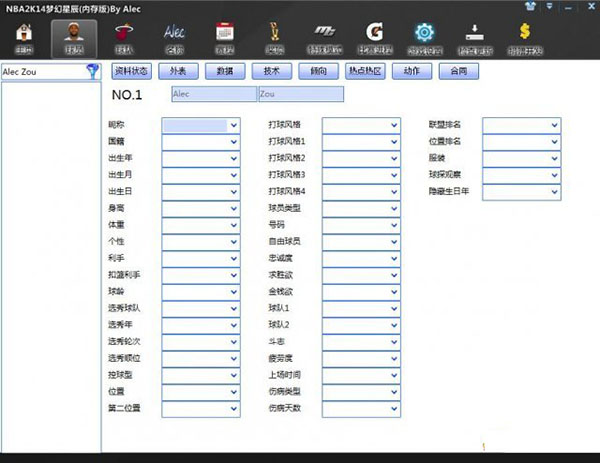Switch to the 外表 tab
This screenshot has width=600, height=463.
tap(177, 72)
